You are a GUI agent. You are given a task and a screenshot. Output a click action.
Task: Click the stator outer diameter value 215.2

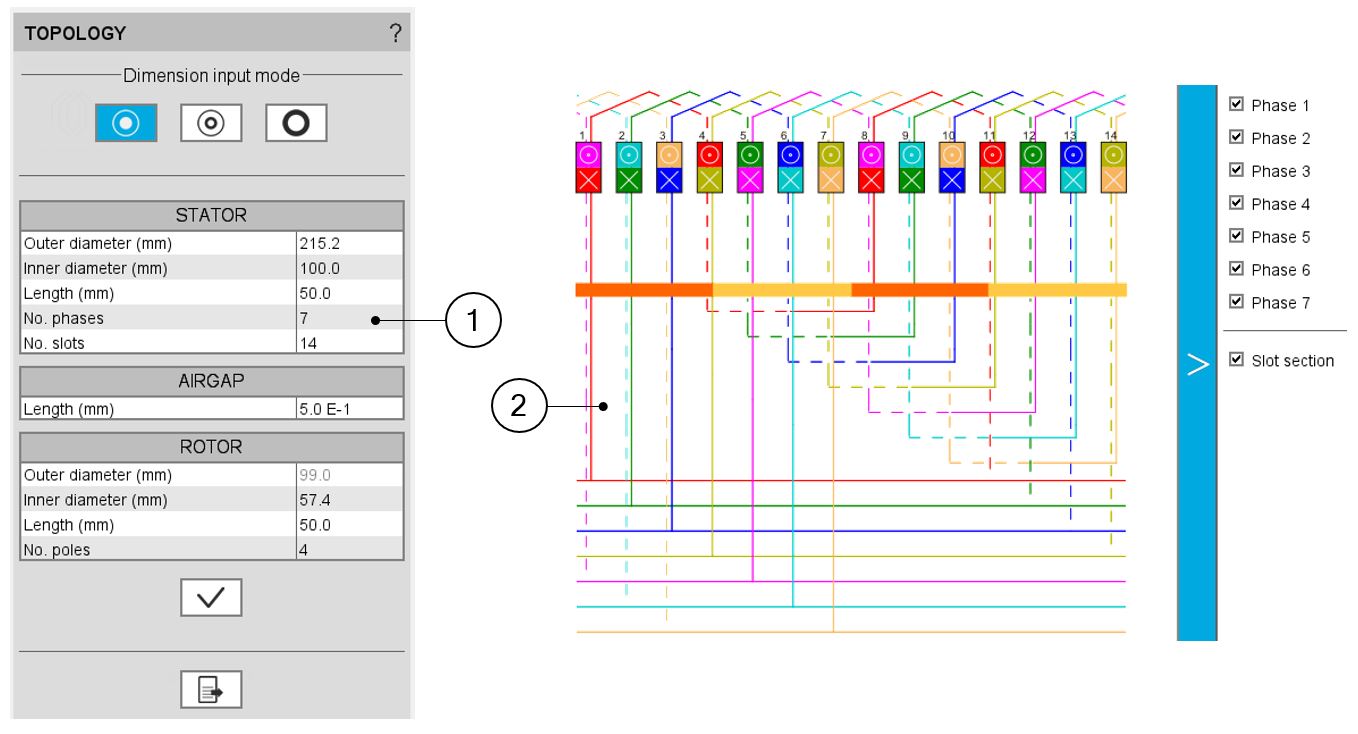pos(349,244)
